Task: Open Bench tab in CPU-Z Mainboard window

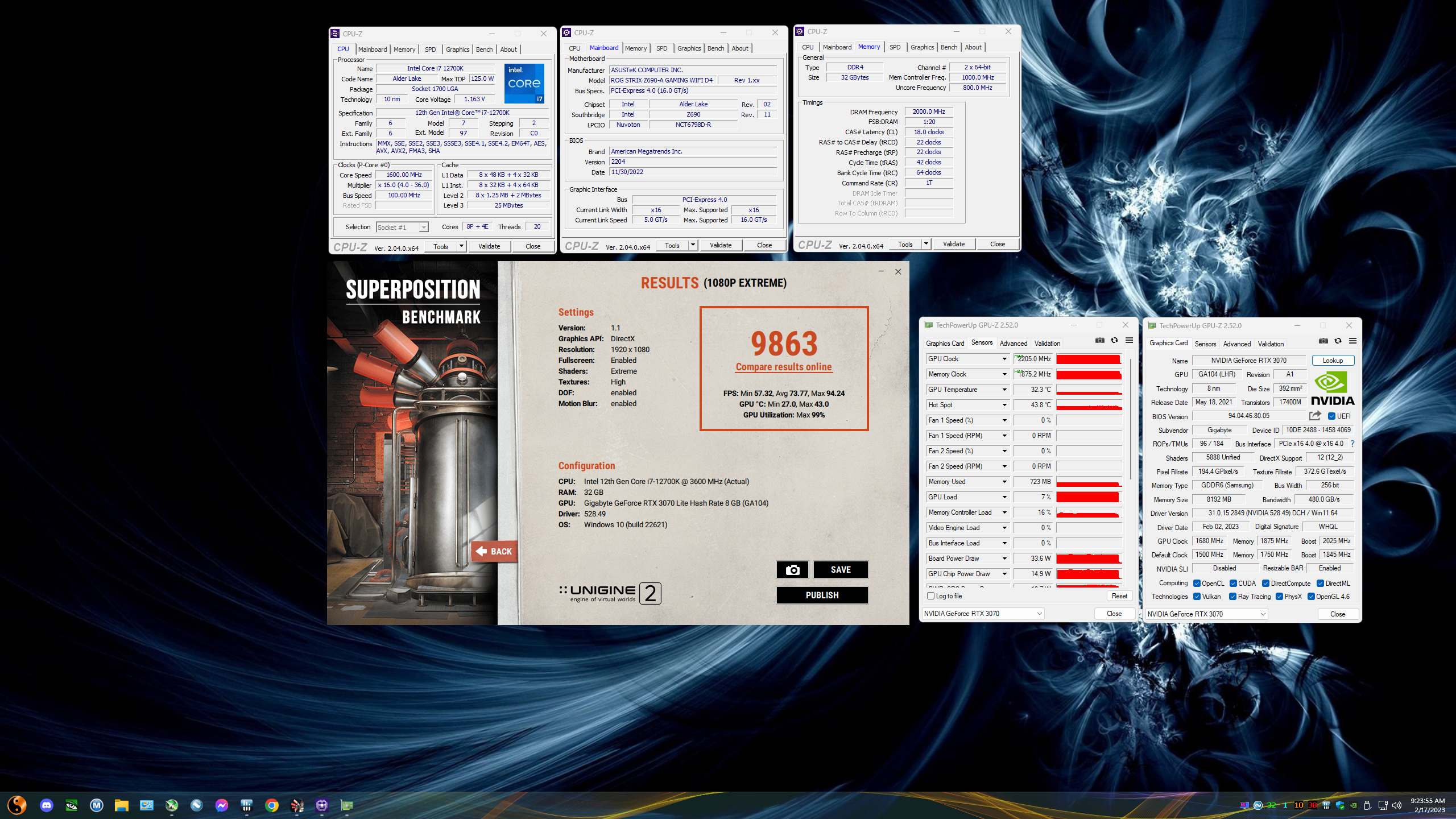Action: [715, 48]
